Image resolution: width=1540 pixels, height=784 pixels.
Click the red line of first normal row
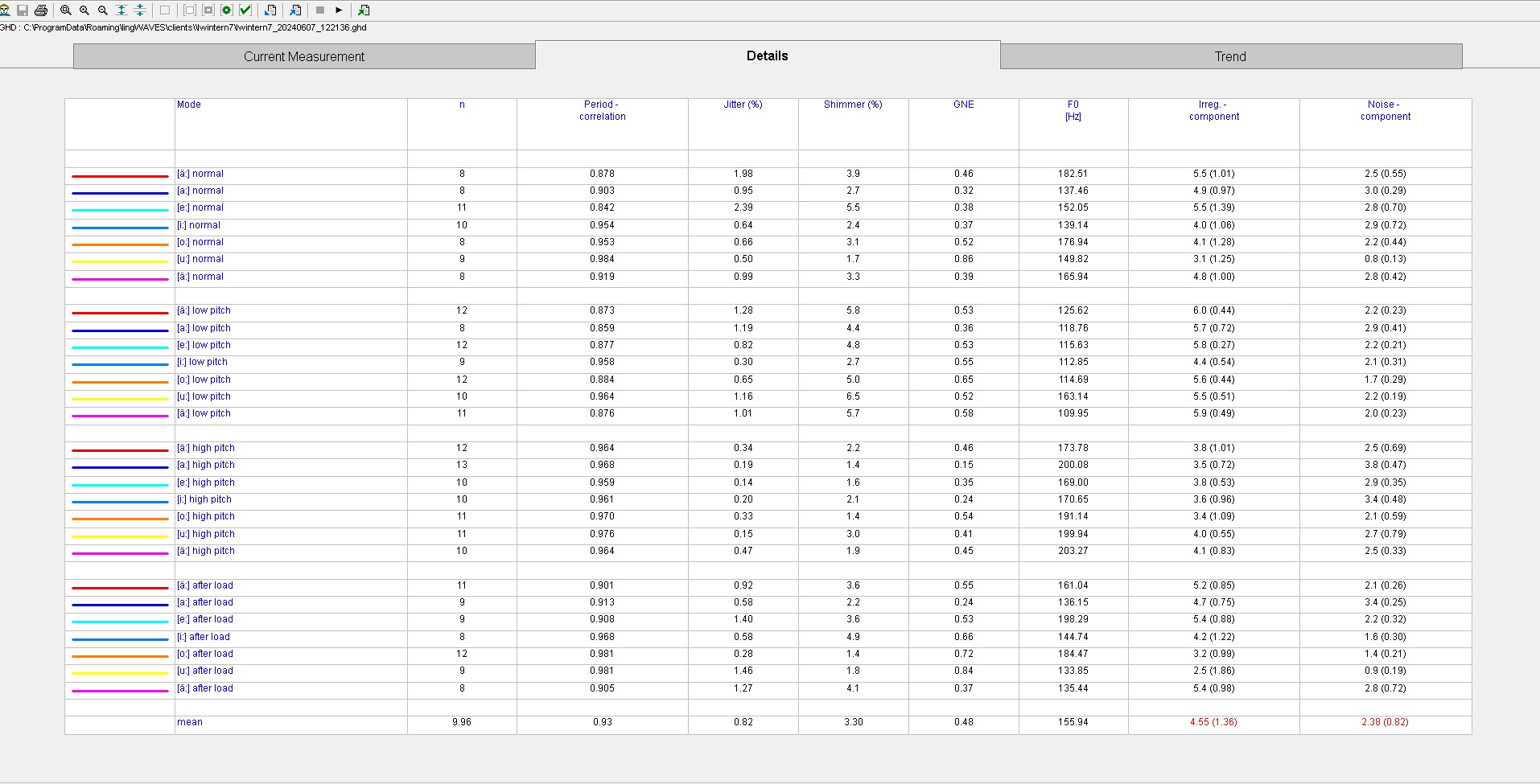coord(120,176)
